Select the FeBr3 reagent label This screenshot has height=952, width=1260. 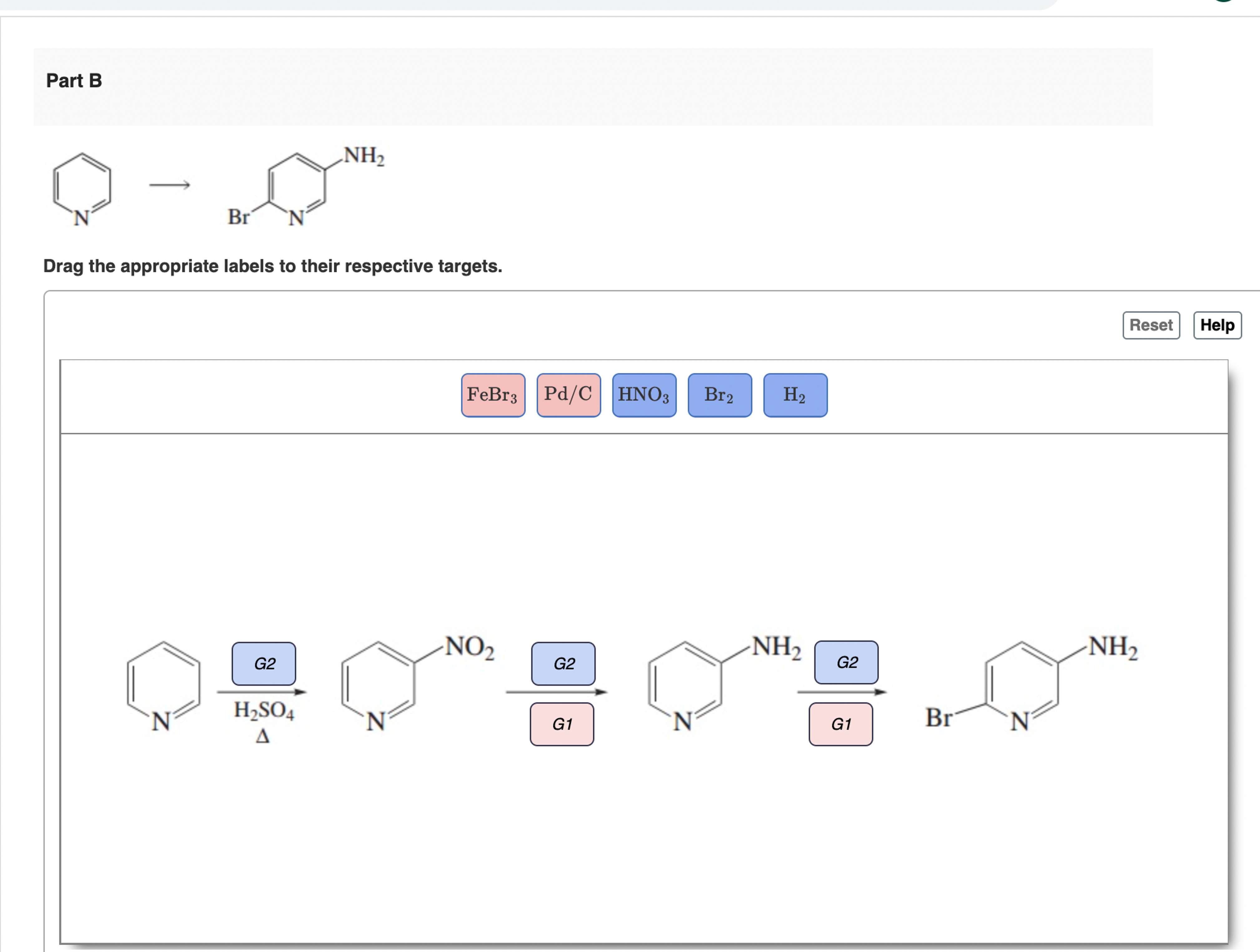coord(493,395)
